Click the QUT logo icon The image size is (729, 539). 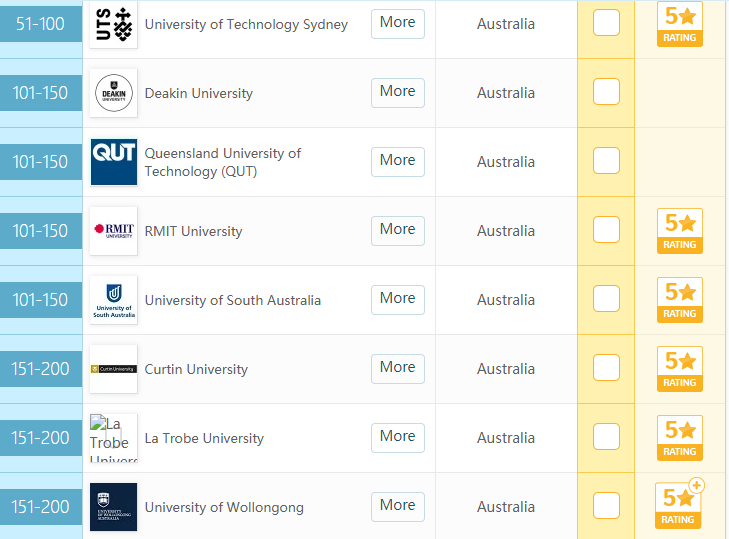point(113,162)
